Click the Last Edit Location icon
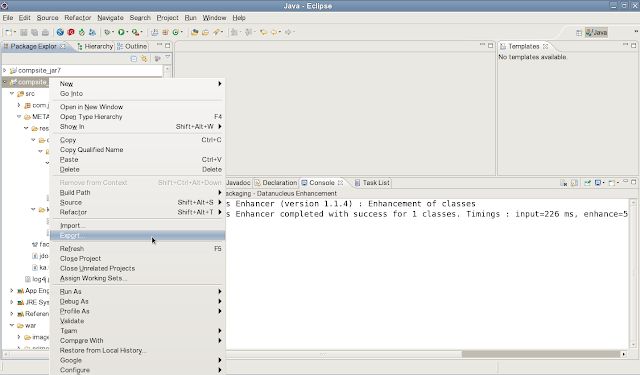 click(264, 32)
